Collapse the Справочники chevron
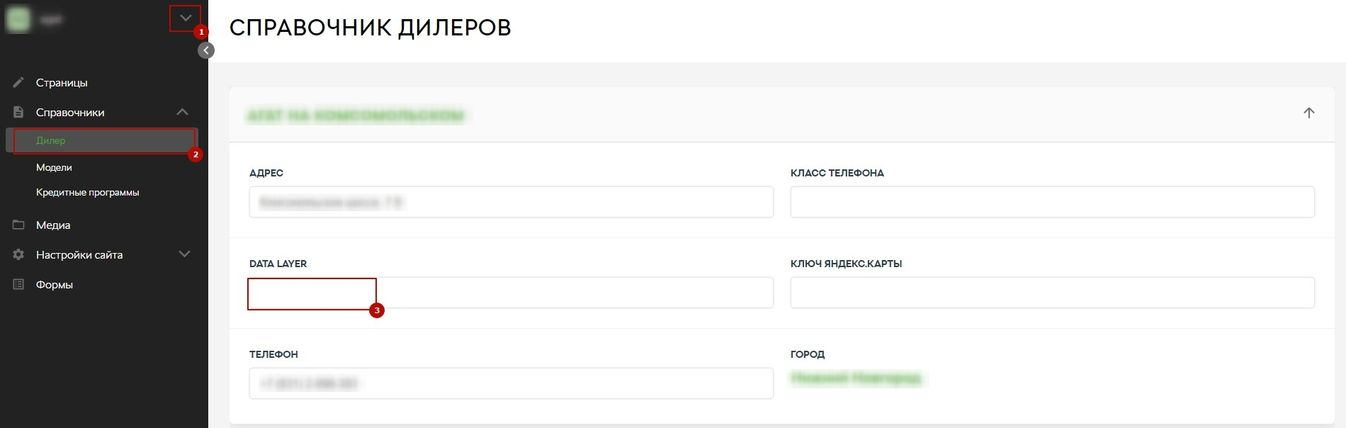 [182, 112]
